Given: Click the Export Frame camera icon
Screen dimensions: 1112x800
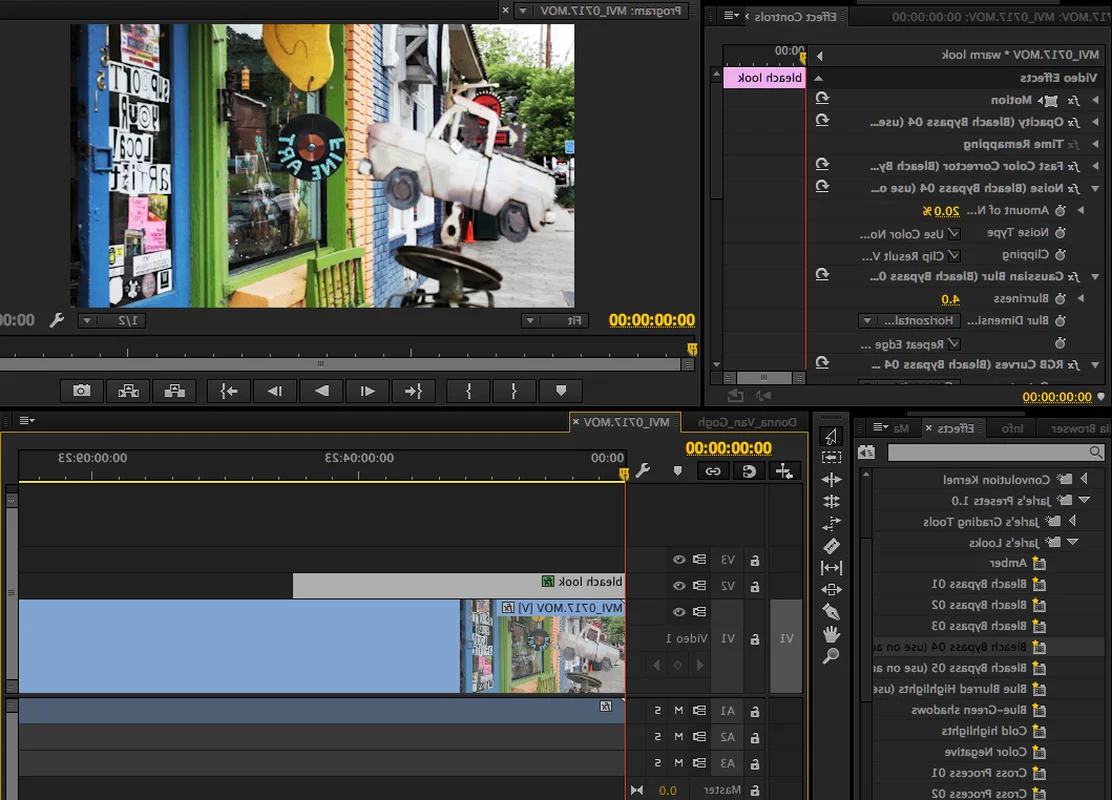Looking at the screenshot, I should click(82, 391).
